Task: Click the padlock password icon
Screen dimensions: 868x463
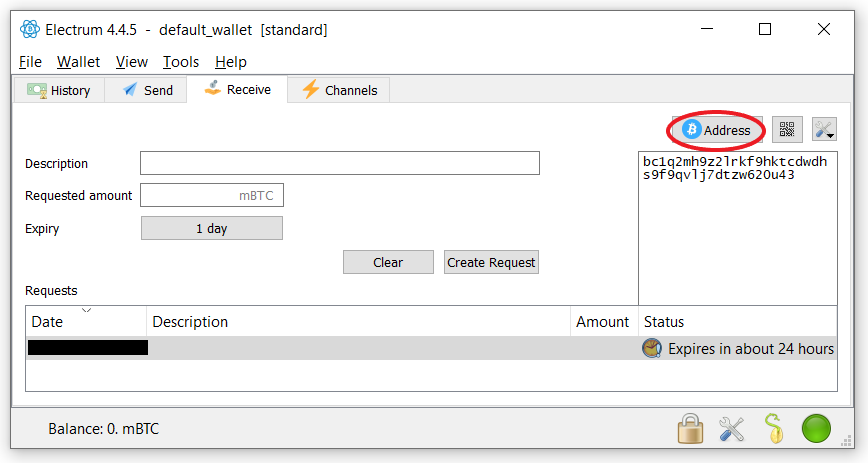Action: click(x=690, y=429)
